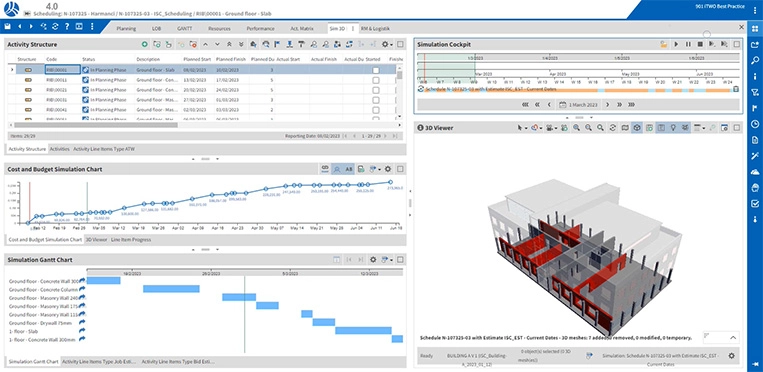The image size is (763, 372).
Task: Click the search magnifier in right sidebar
Action: [x=755, y=60]
